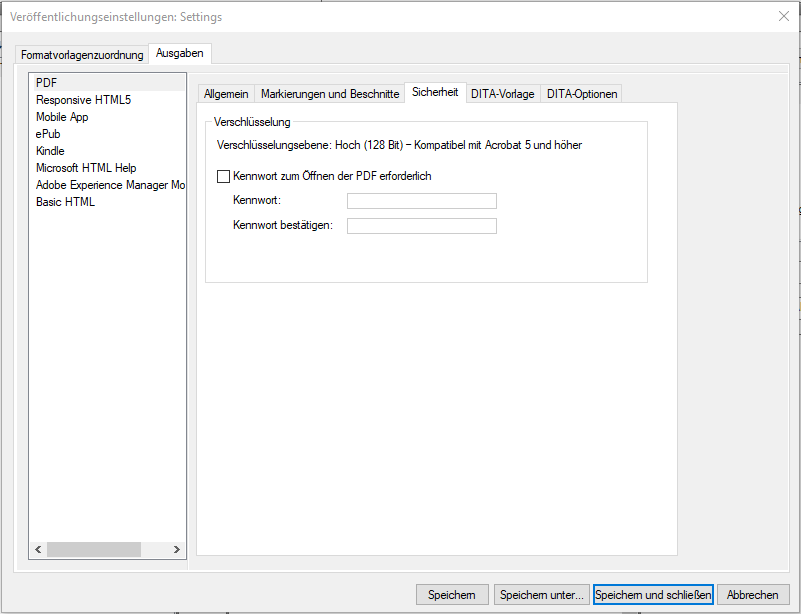The height and width of the screenshot is (614, 801).
Task: Click the right arrow of the horizontal scrollbar
Action: [x=178, y=549]
